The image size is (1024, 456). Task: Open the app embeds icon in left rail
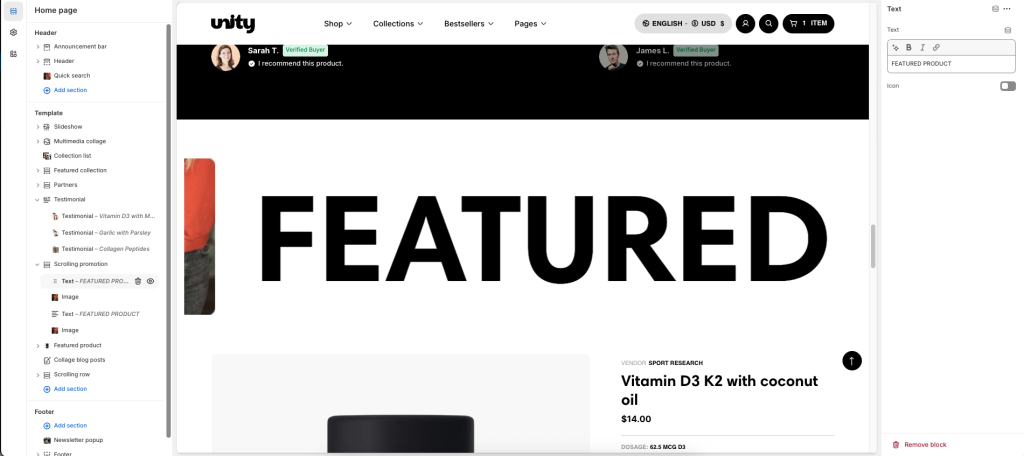click(x=14, y=54)
